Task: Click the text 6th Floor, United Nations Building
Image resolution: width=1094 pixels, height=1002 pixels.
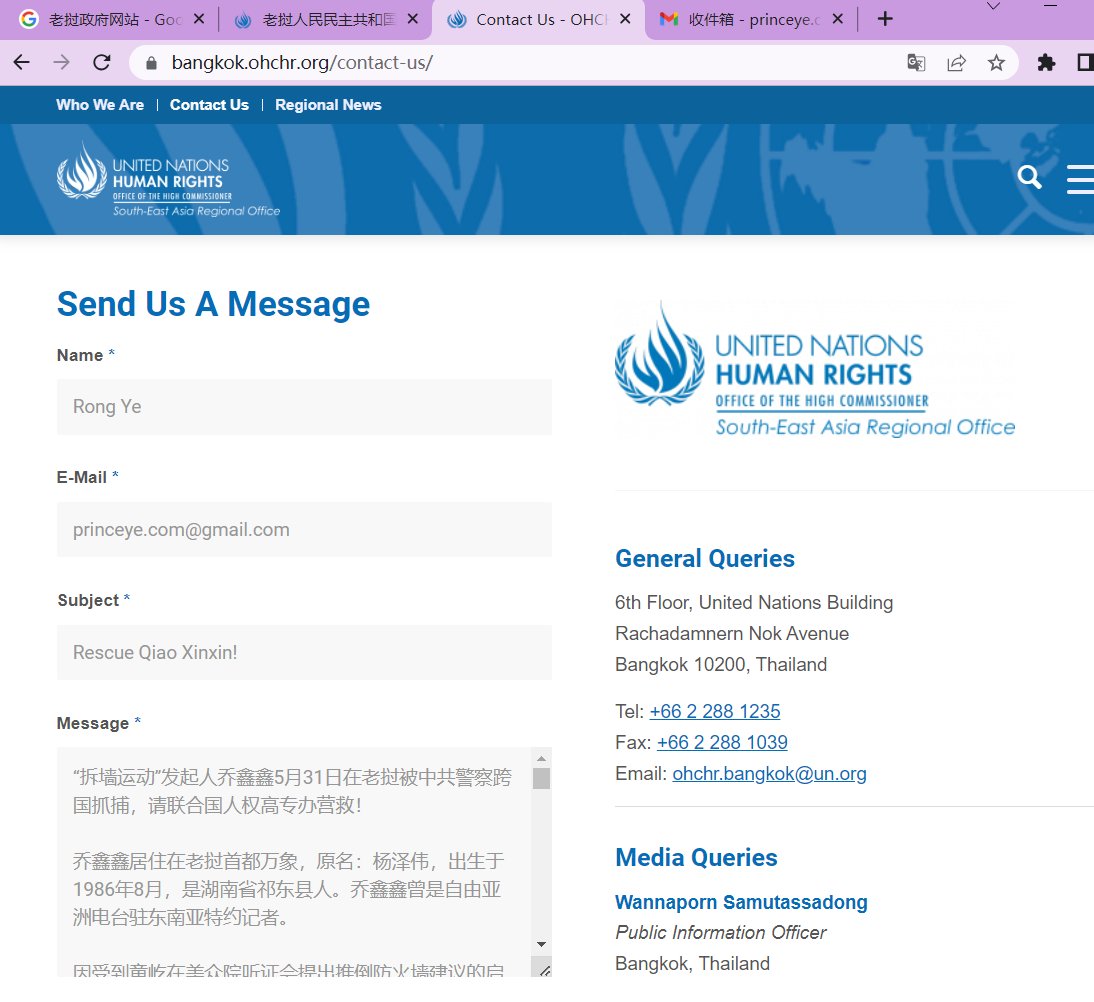Action: (x=754, y=602)
